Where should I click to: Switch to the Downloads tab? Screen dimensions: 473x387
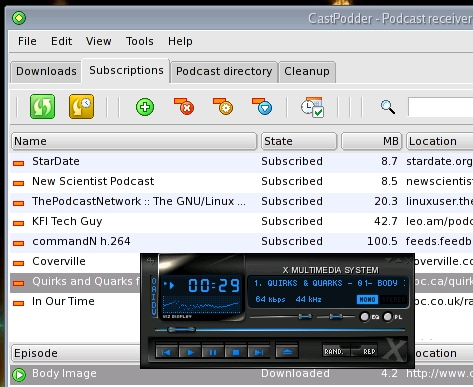(x=46, y=71)
